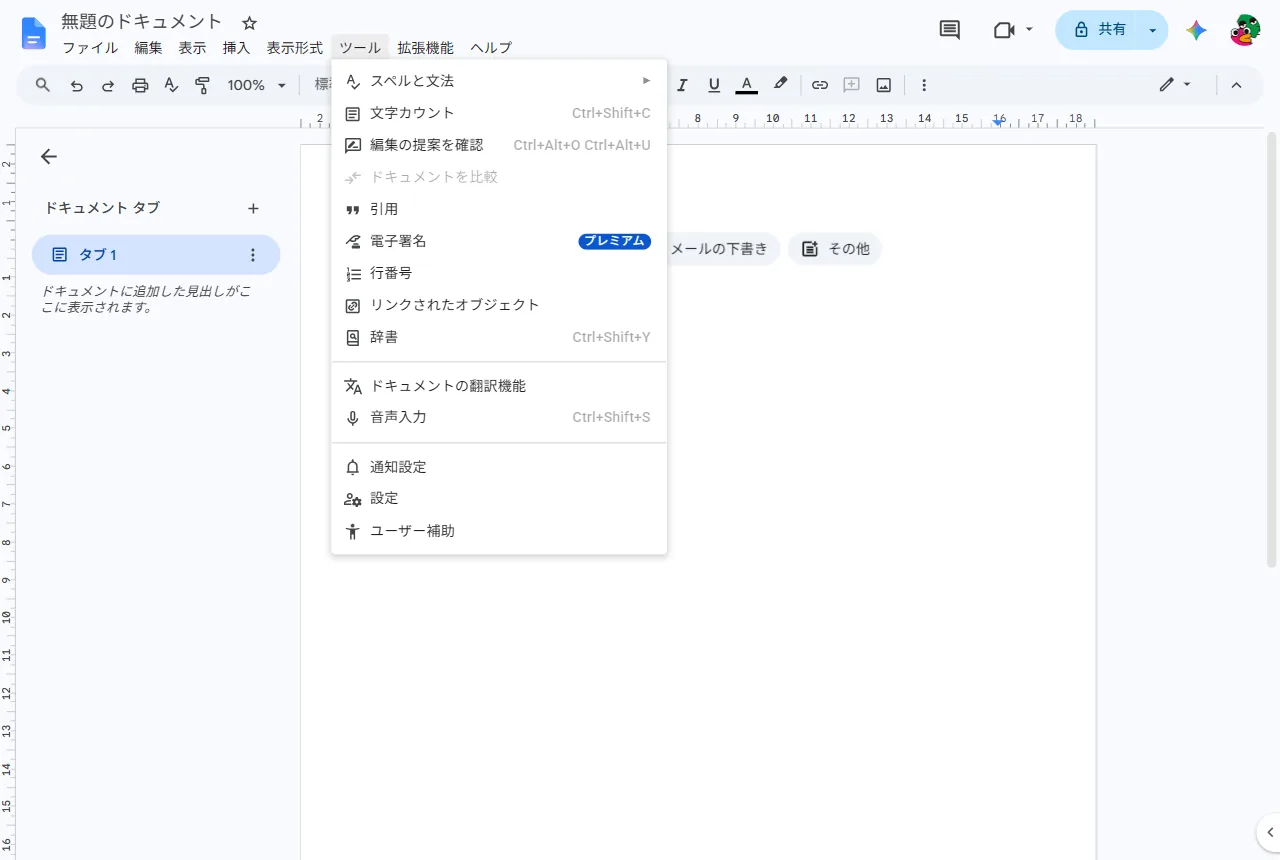Close the open ツール menu
The image size is (1280, 860).
[x=359, y=48]
